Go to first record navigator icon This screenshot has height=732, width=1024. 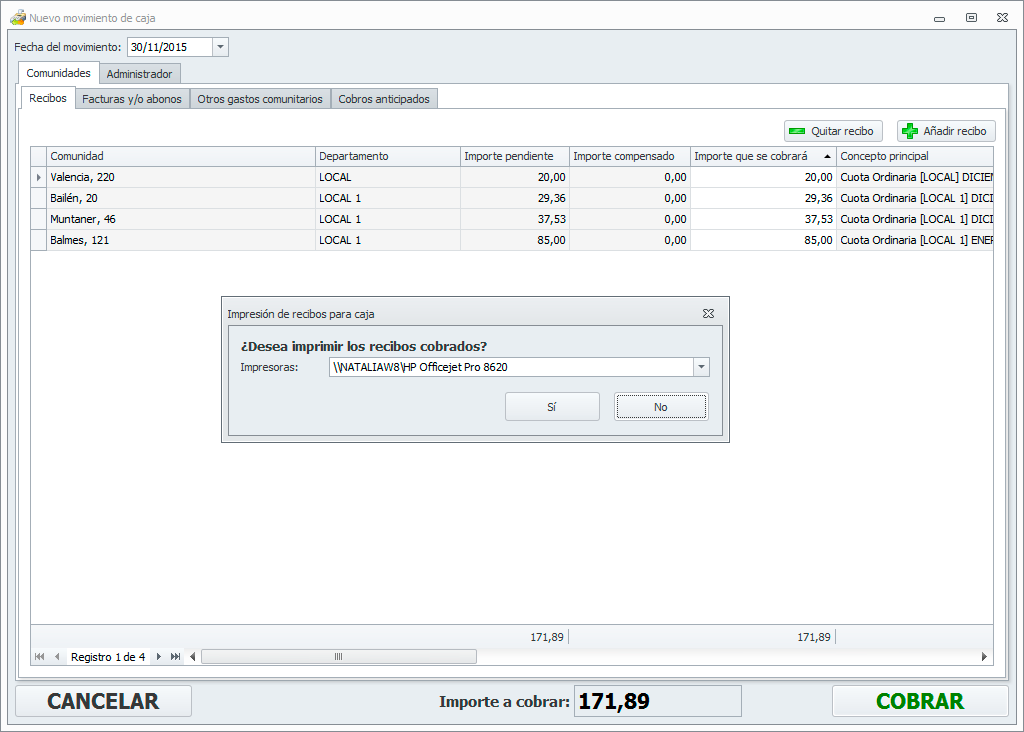(40, 657)
